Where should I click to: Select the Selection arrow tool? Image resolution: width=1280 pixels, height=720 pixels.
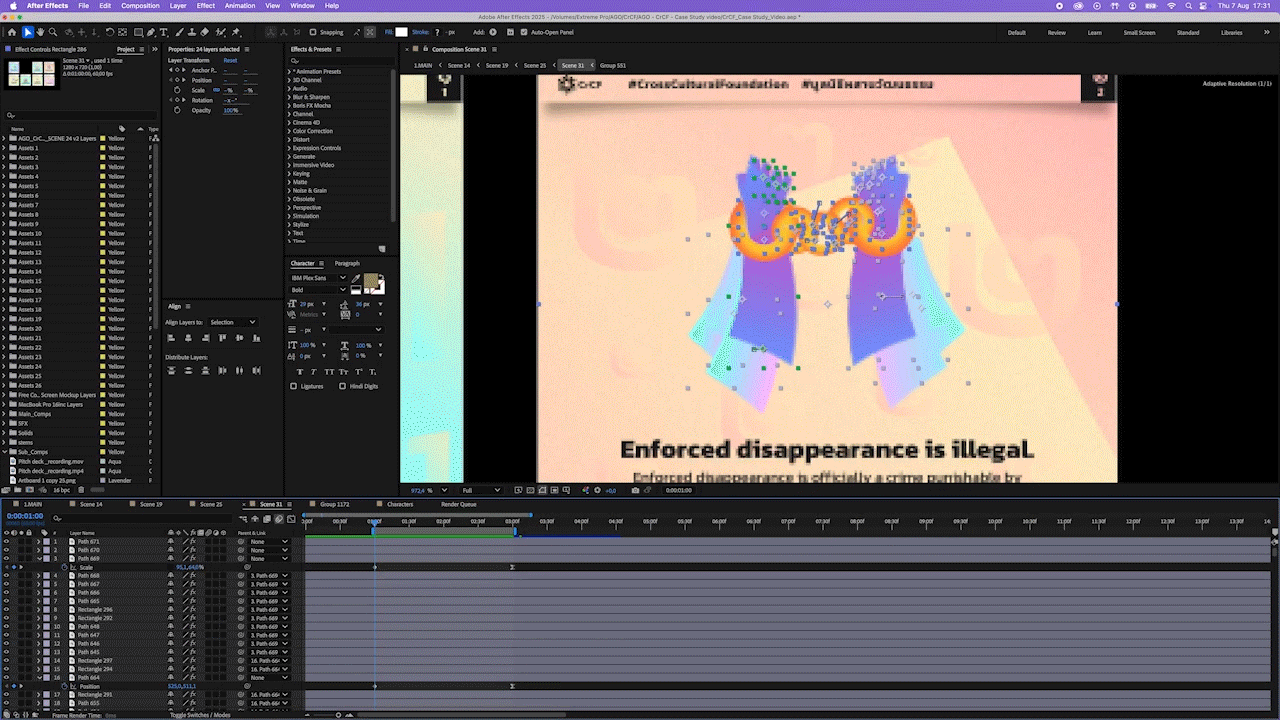[x=28, y=32]
